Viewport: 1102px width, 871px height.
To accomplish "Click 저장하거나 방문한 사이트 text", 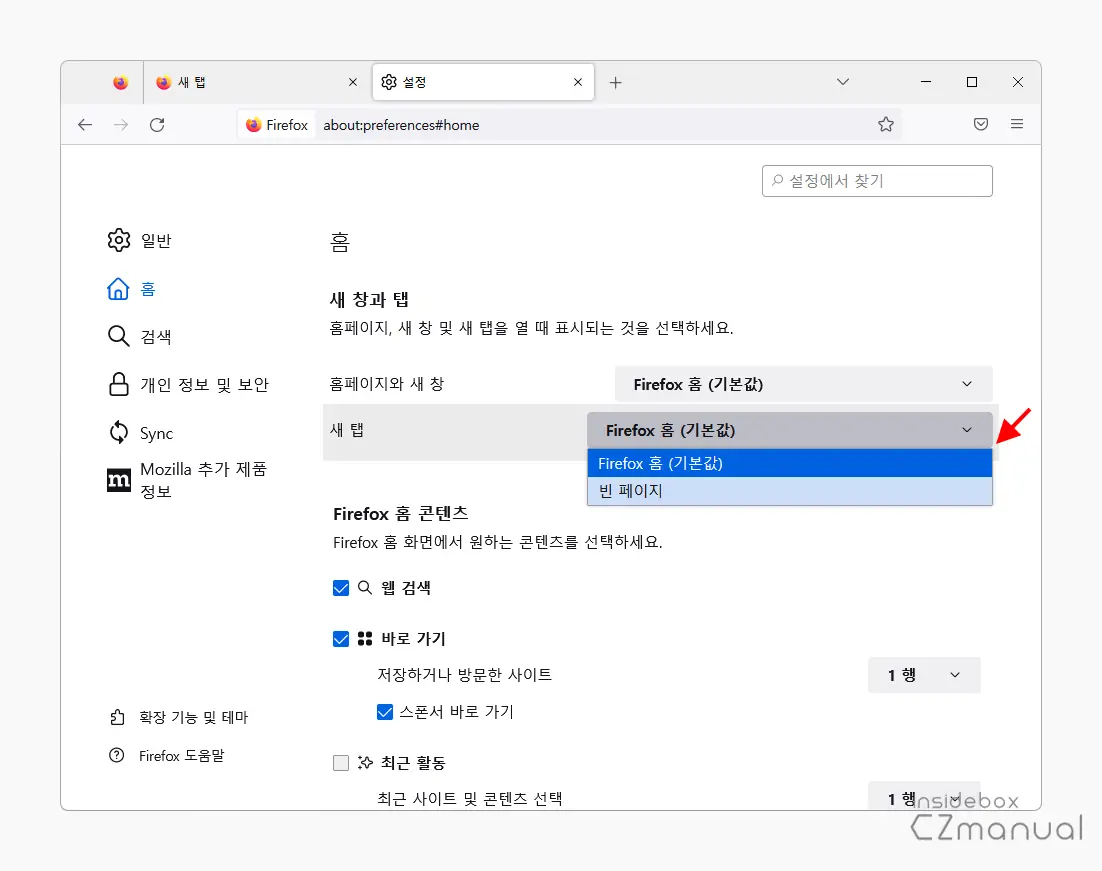I will (465, 675).
